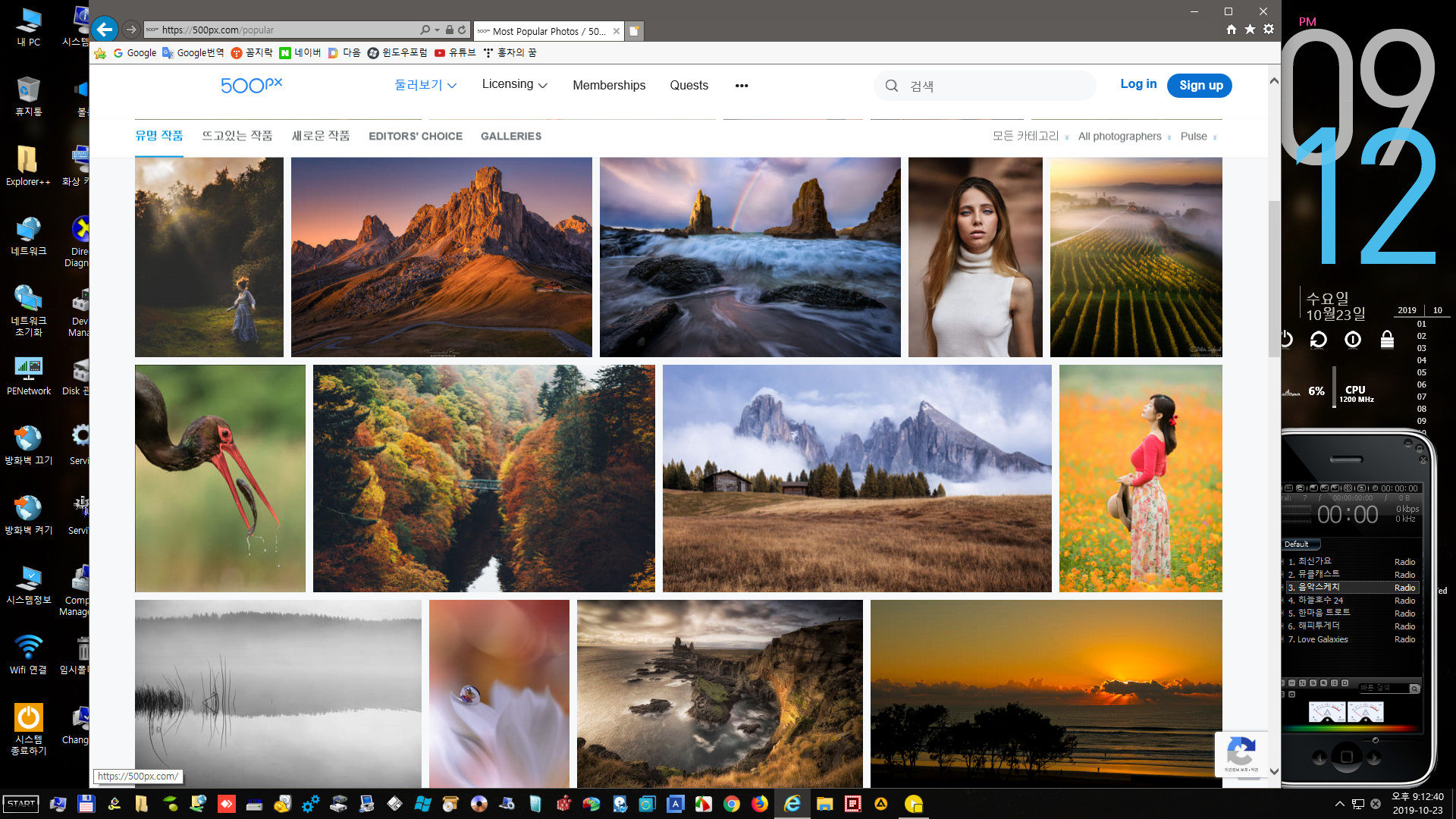The image size is (1456, 819).
Task: Open the 윈도우포럼 bookmark
Action: [397, 53]
